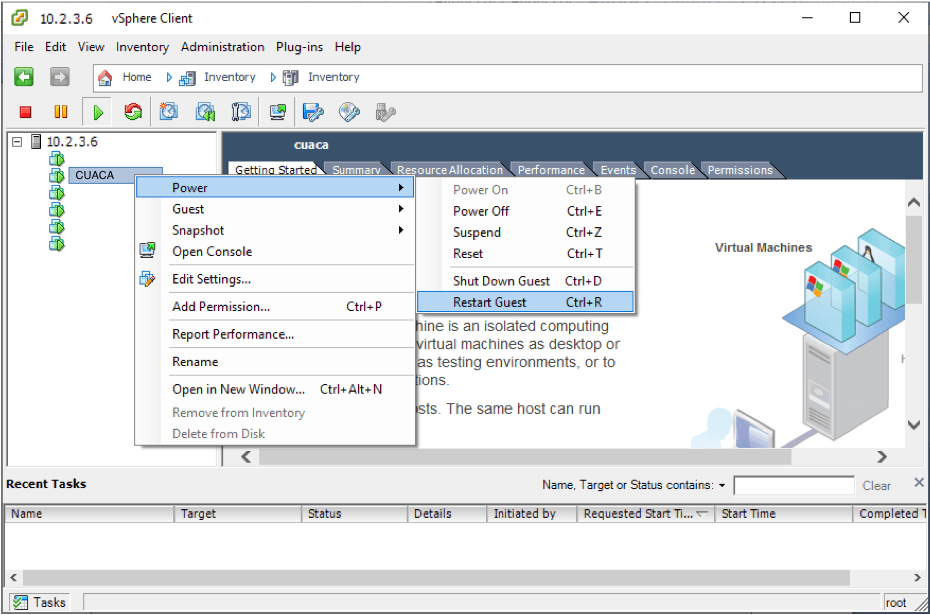Click the CD/DVD device toolbar icon
This screenshot has width=930, height=615.
coord(349,111)
